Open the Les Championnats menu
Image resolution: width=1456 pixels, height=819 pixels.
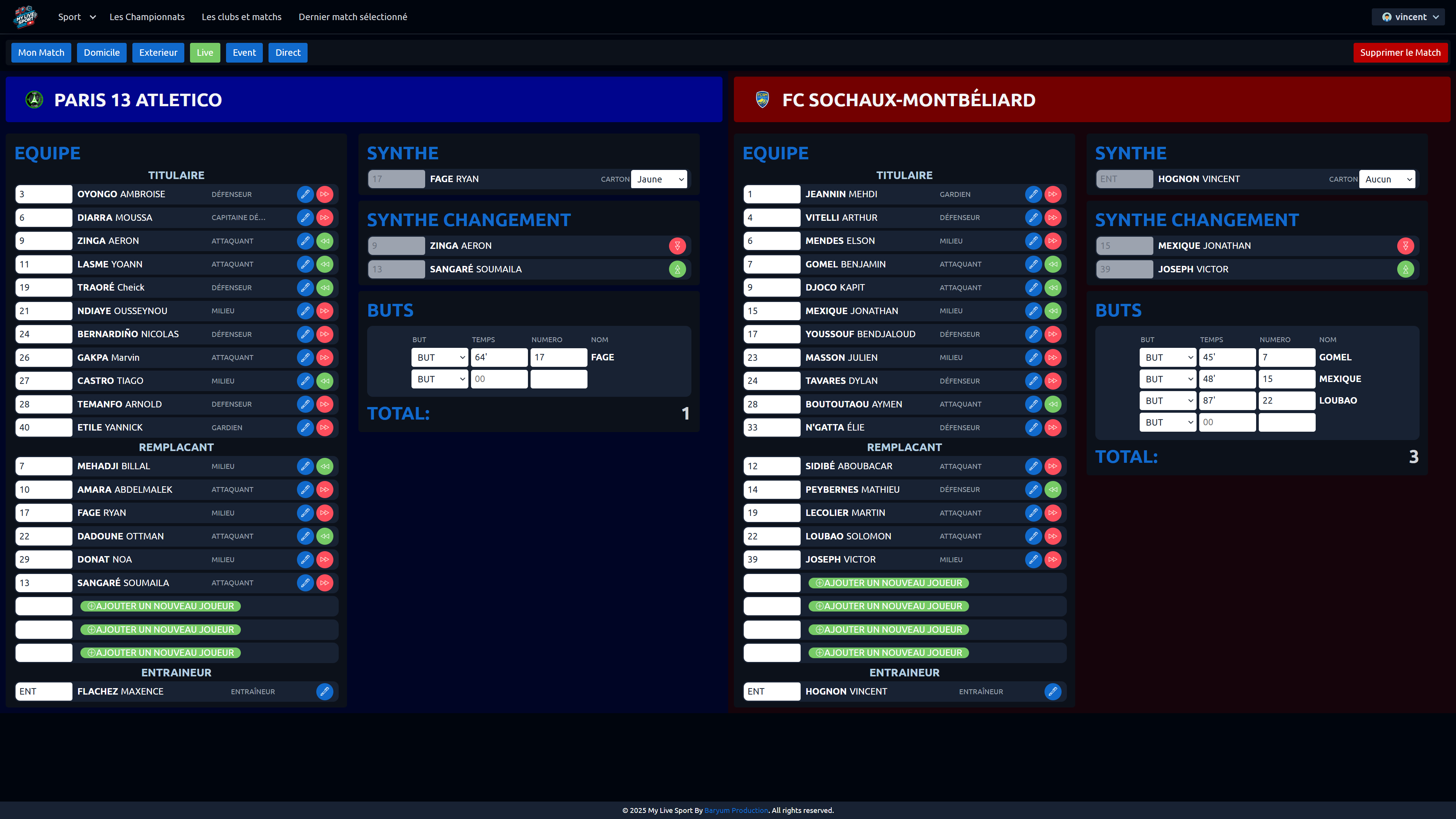(147, 17)
